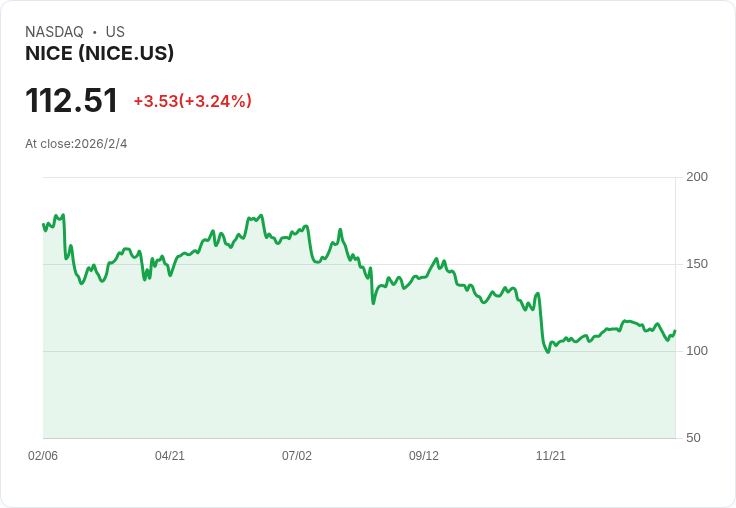Viewport: 736px width, 508px height.
Task: Click the NASDAQ exchange label
Action: [x=54, y=32]
